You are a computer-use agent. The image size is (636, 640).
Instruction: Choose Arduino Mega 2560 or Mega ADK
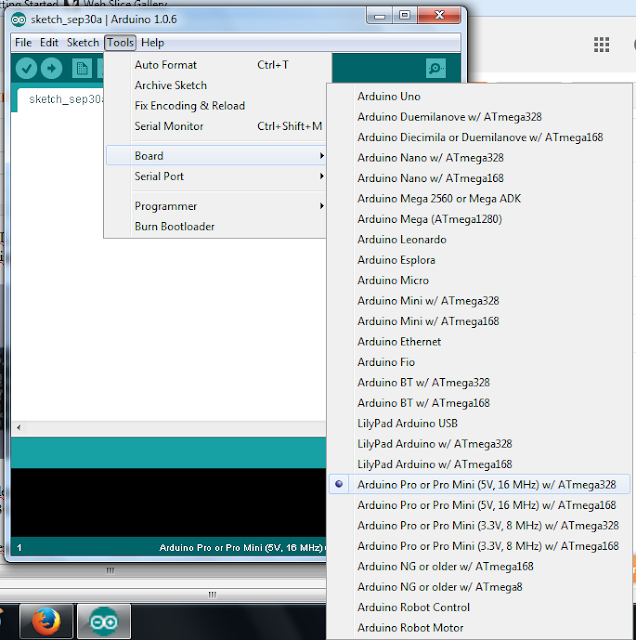click(x=439, y=198)
